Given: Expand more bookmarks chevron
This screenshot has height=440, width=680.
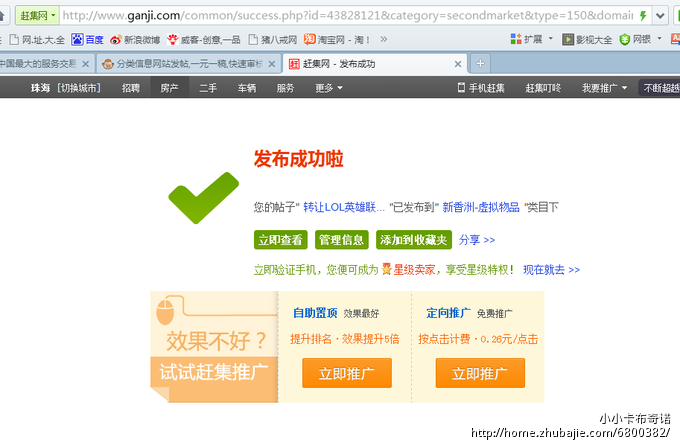Looking at the screenshot, I should 383,39.
